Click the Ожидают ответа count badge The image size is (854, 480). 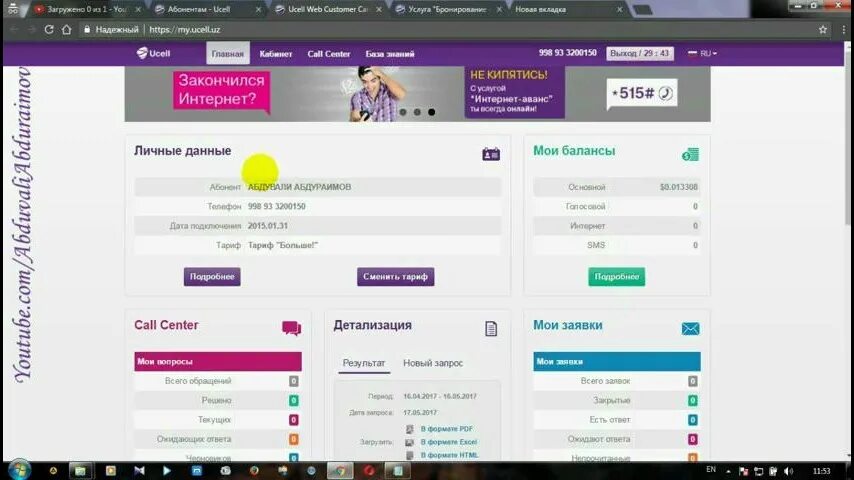click(x=693, y=439)
